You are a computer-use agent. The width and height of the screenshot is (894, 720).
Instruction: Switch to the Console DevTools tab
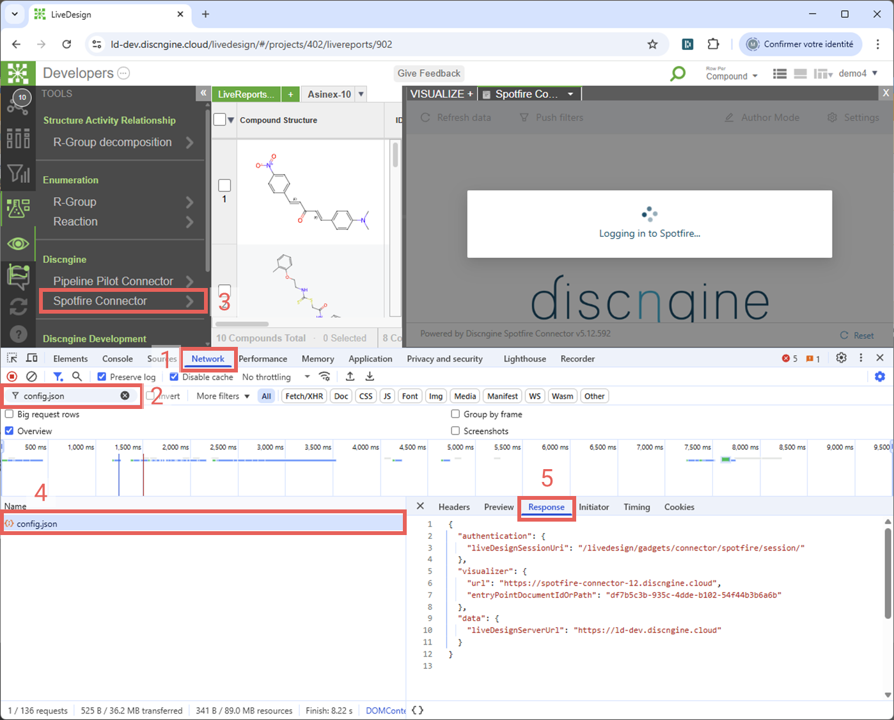[x=117, y=359]
